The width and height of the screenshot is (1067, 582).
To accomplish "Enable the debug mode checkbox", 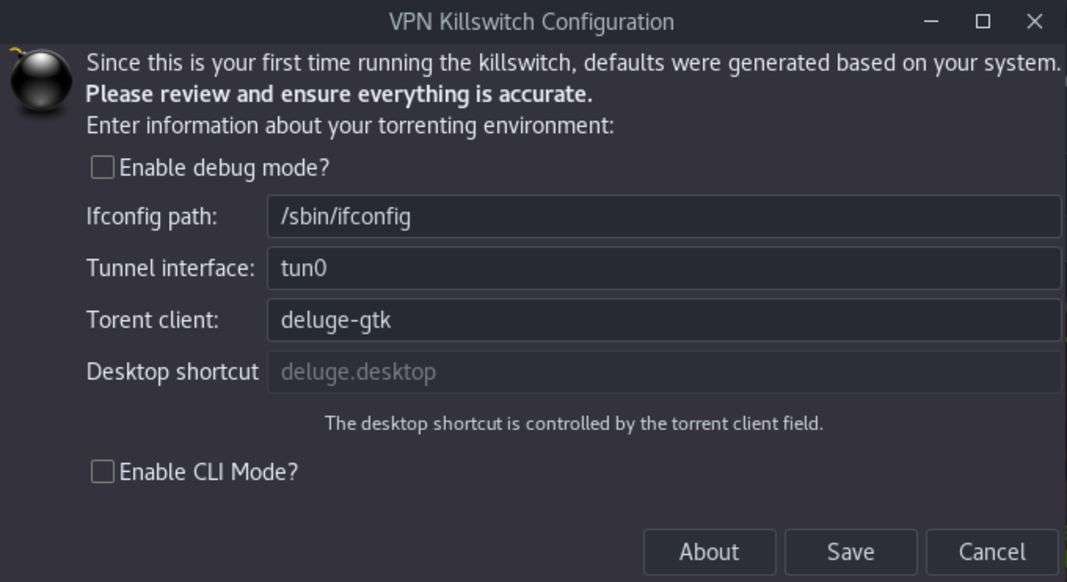I will coord(103,168).
